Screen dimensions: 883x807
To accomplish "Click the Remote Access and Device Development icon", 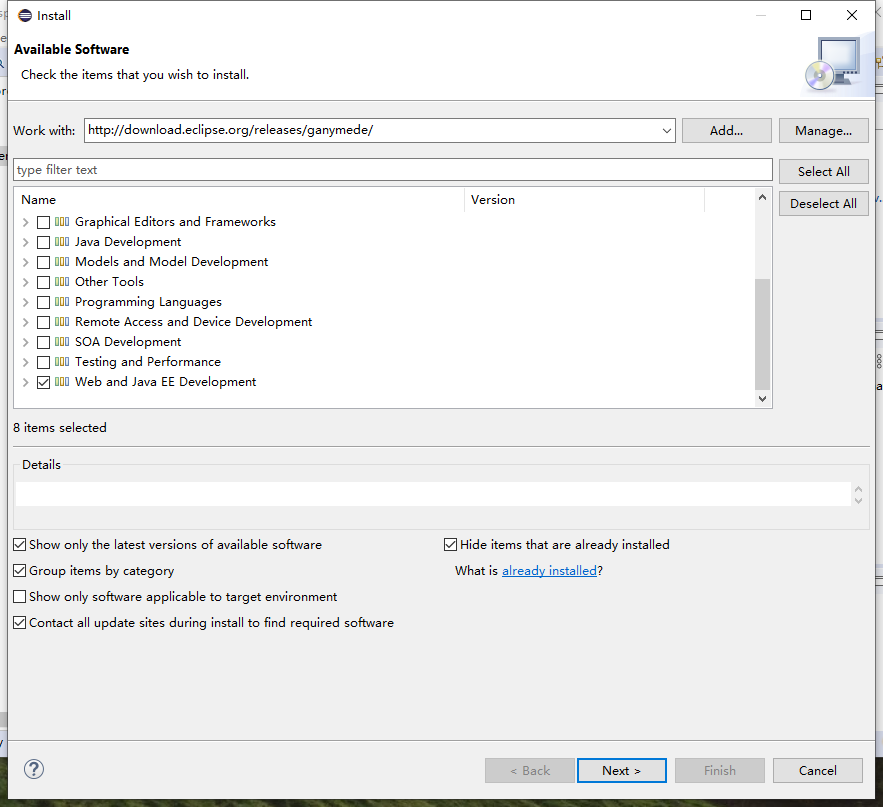I will 62,322.
